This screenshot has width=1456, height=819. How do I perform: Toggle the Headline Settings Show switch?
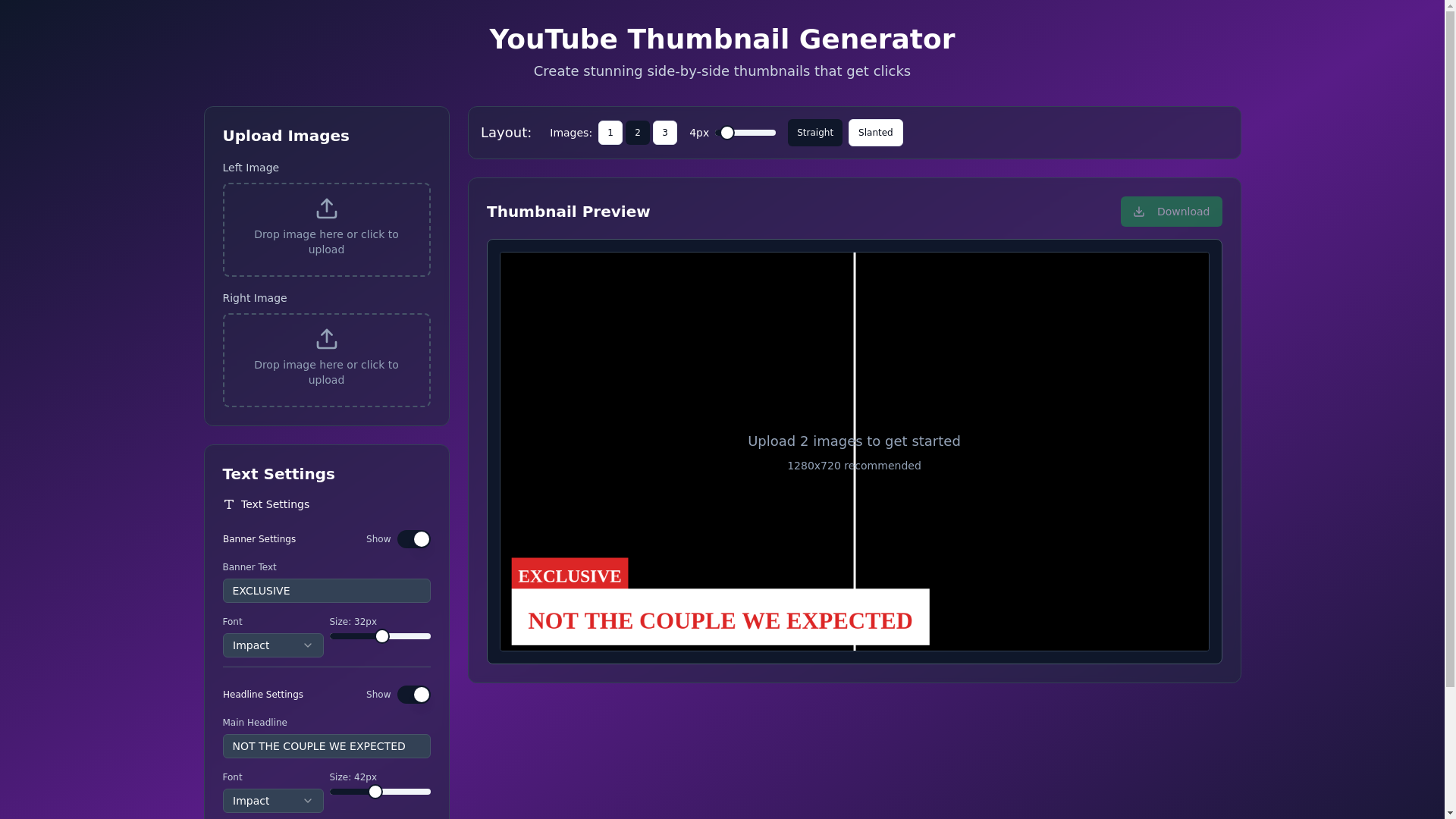click(413, 695)
